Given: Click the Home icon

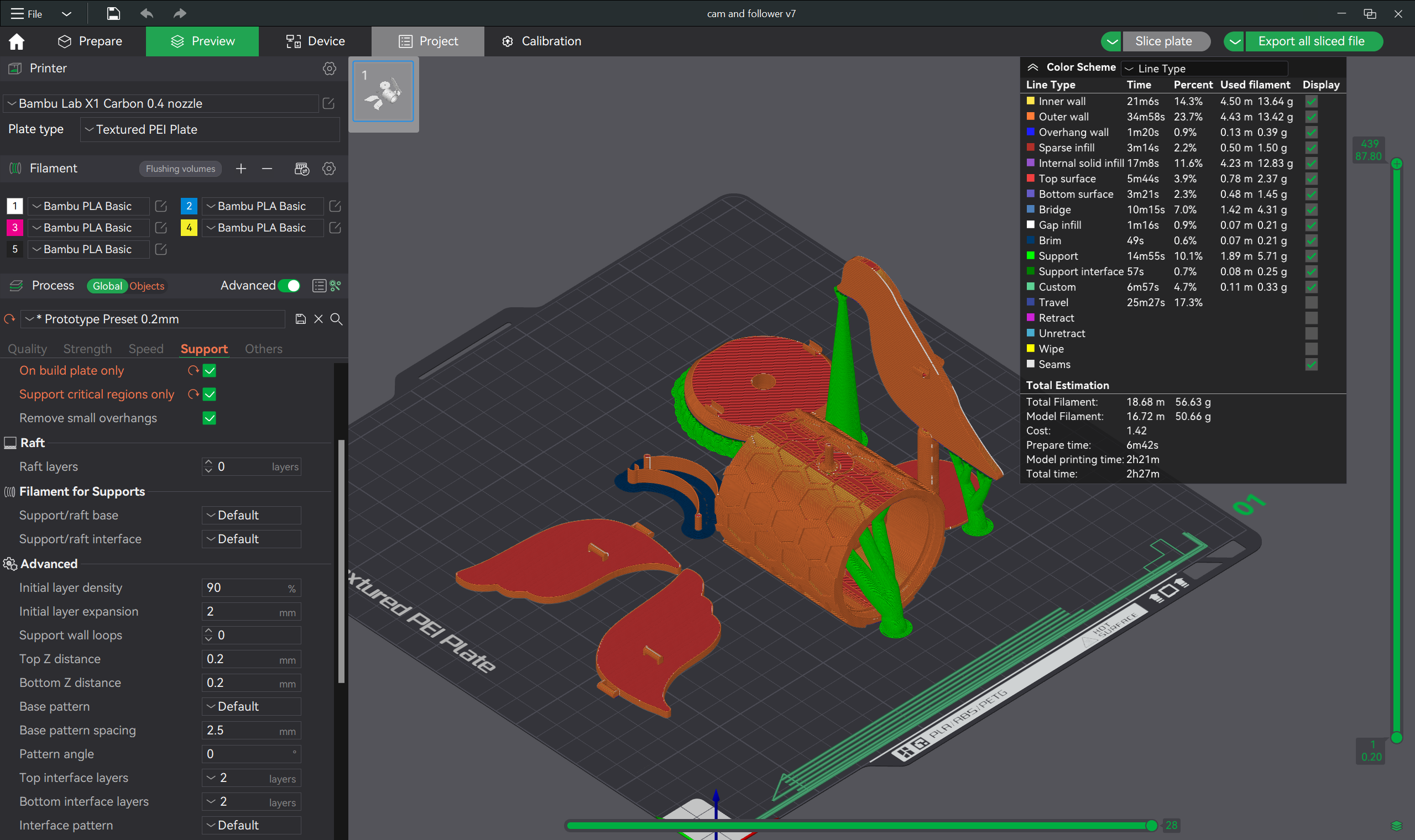Looking at the screenshot, I should point(17,41).
